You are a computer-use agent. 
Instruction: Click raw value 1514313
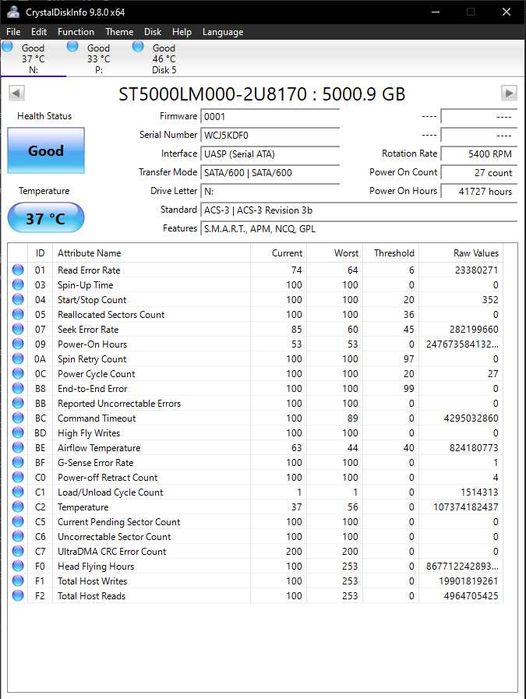coord(479,492)
